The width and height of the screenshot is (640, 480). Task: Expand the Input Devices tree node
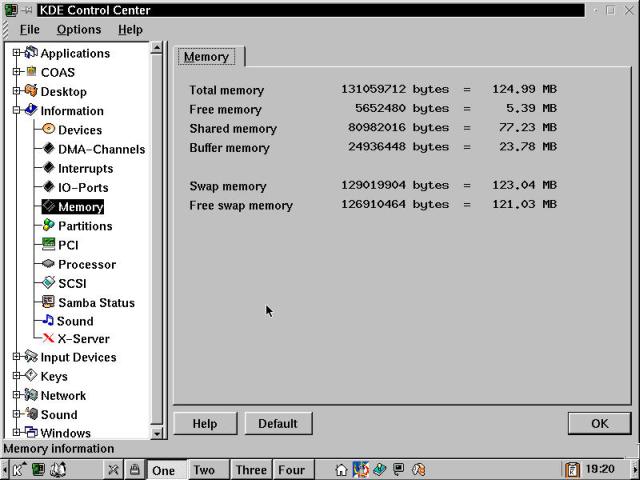click(17, 357)
